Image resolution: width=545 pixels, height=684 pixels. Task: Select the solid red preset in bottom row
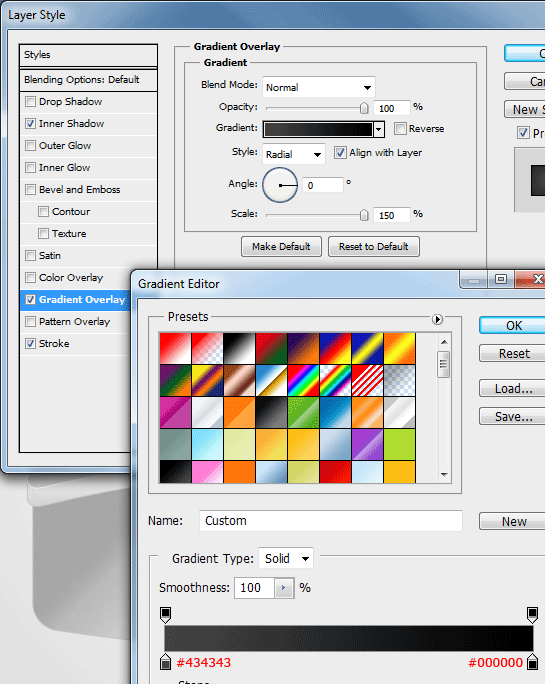(x=335, y=472)
